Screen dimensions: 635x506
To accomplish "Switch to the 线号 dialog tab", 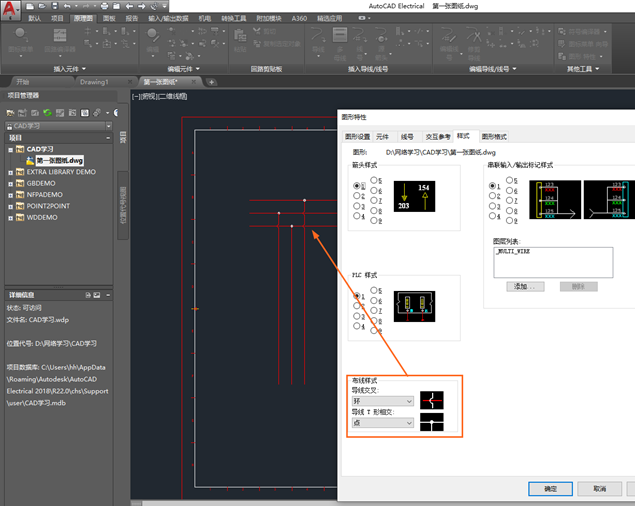I will [407, 137].
